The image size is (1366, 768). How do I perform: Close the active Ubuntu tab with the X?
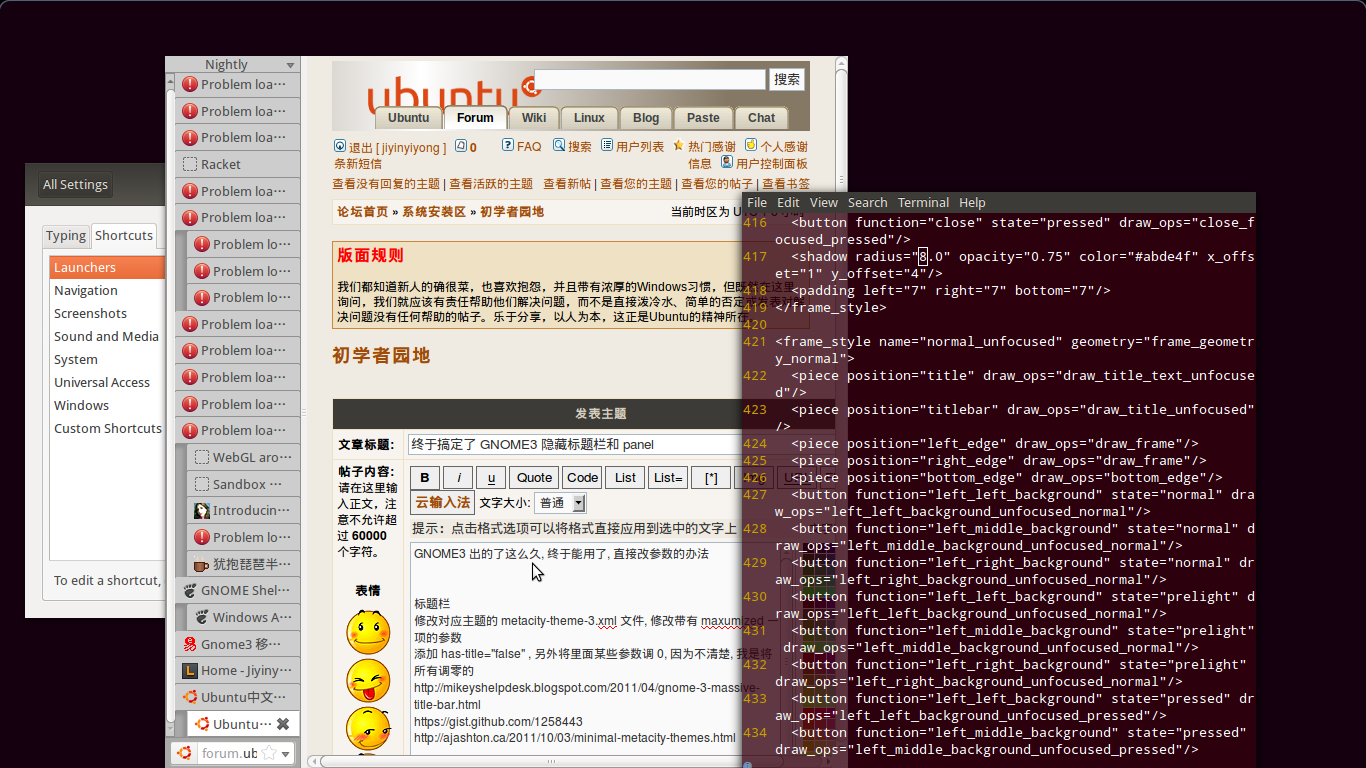283,724
